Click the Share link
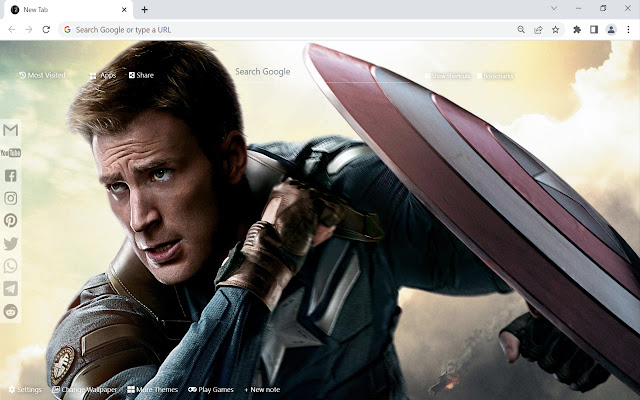640x400 pixels. (141, 75)
